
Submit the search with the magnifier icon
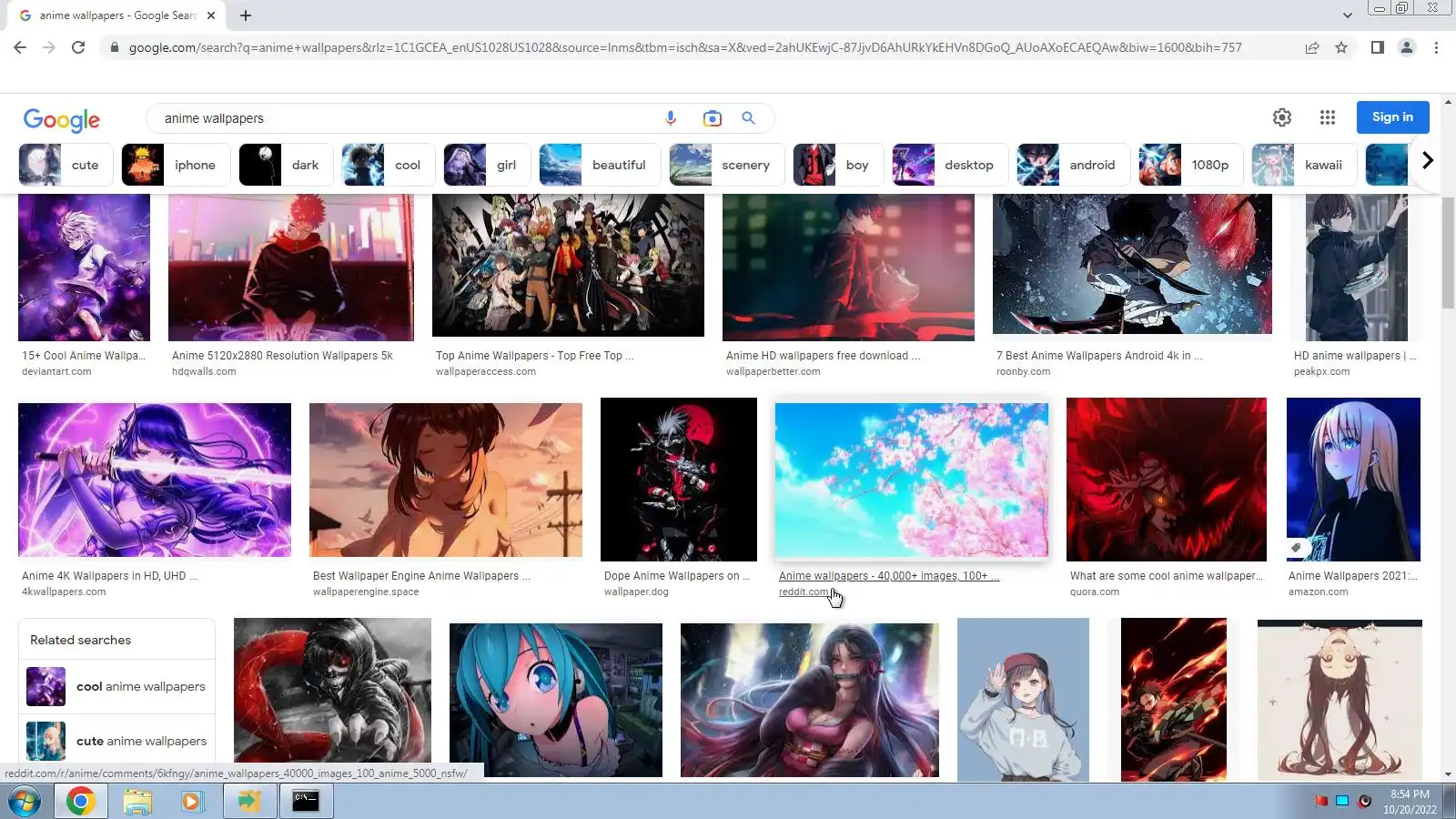click(748, 118)
